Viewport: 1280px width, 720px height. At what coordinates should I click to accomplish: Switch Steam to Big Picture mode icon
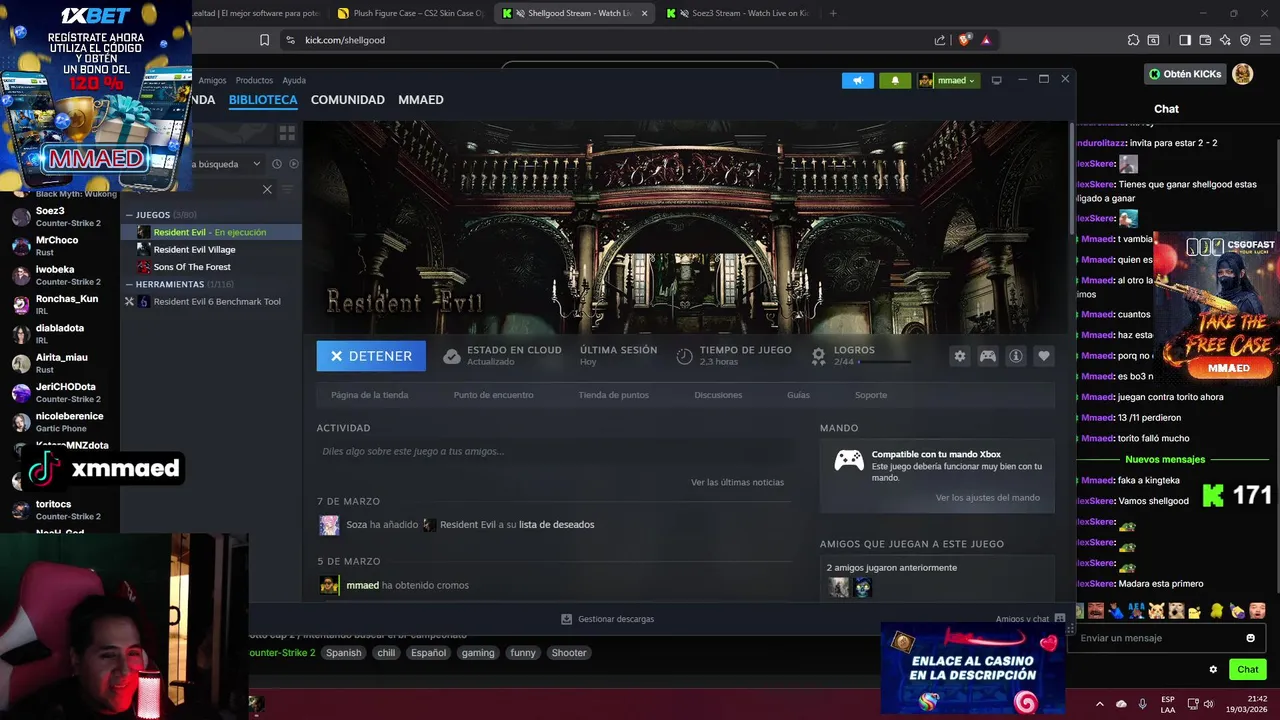(x=996, y=80)
